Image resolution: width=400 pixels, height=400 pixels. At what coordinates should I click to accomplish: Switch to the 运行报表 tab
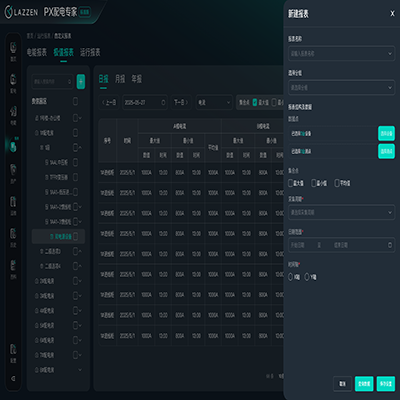pos(90,52)
